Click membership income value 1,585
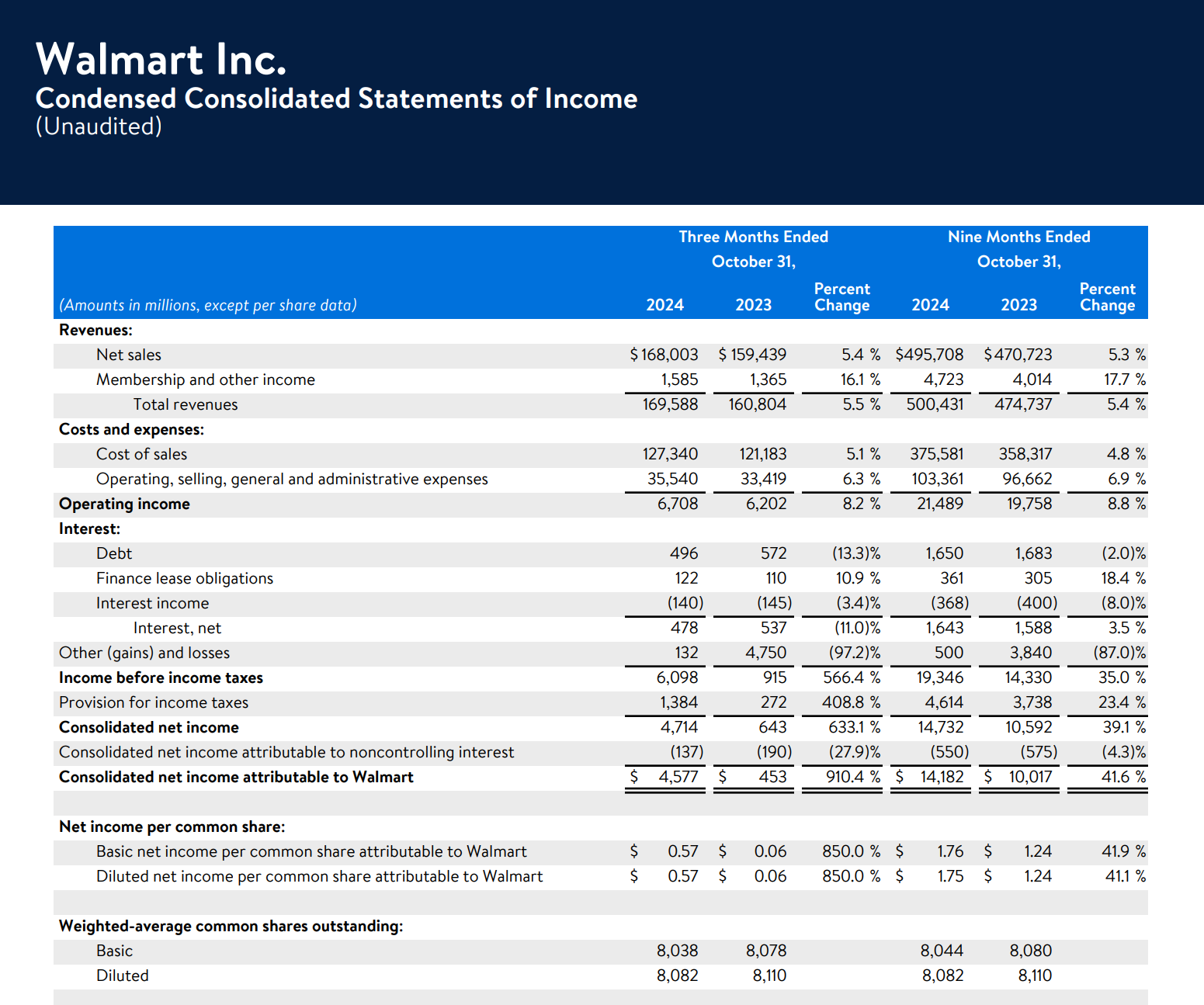Image resolution: width=1204 pixels, height=1005 pixels. tap(679, 379)
